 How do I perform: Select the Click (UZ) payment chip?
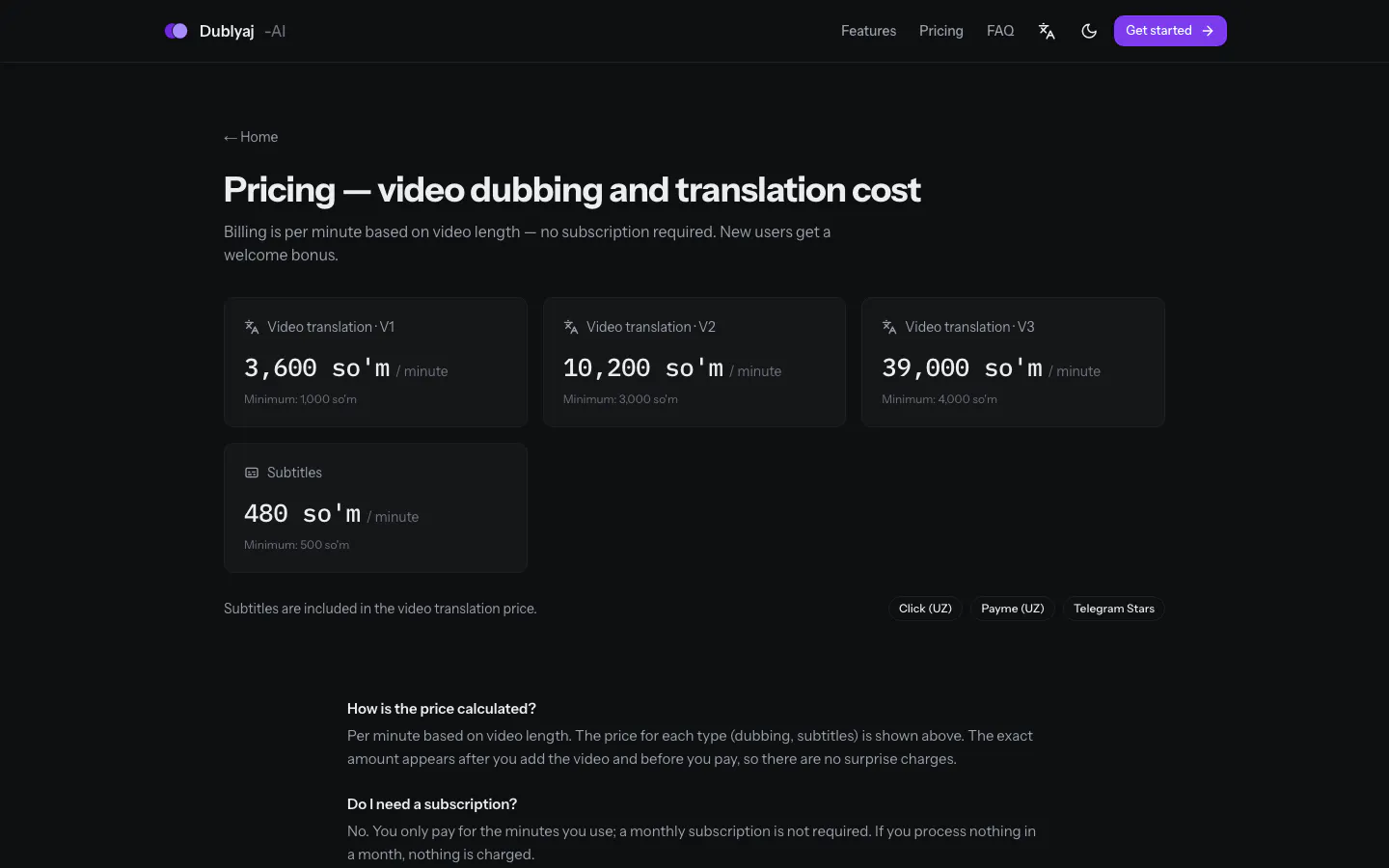click(x=925, y=609)
